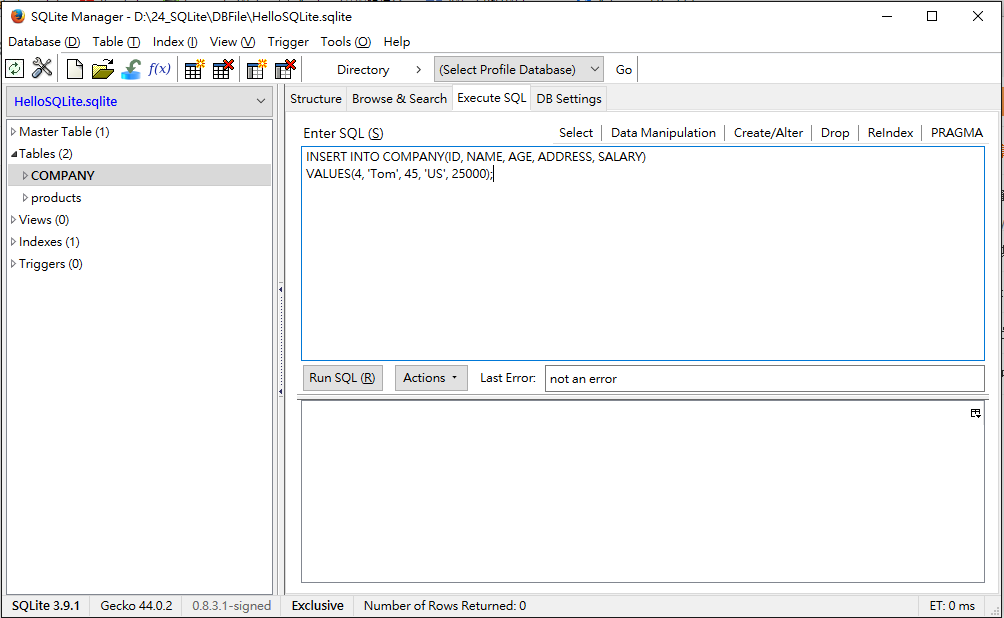Image resolution: width=1004 pixels, height=618 pixels.
Task: Switch to Browse & Search tab
Action: point(400,99)
